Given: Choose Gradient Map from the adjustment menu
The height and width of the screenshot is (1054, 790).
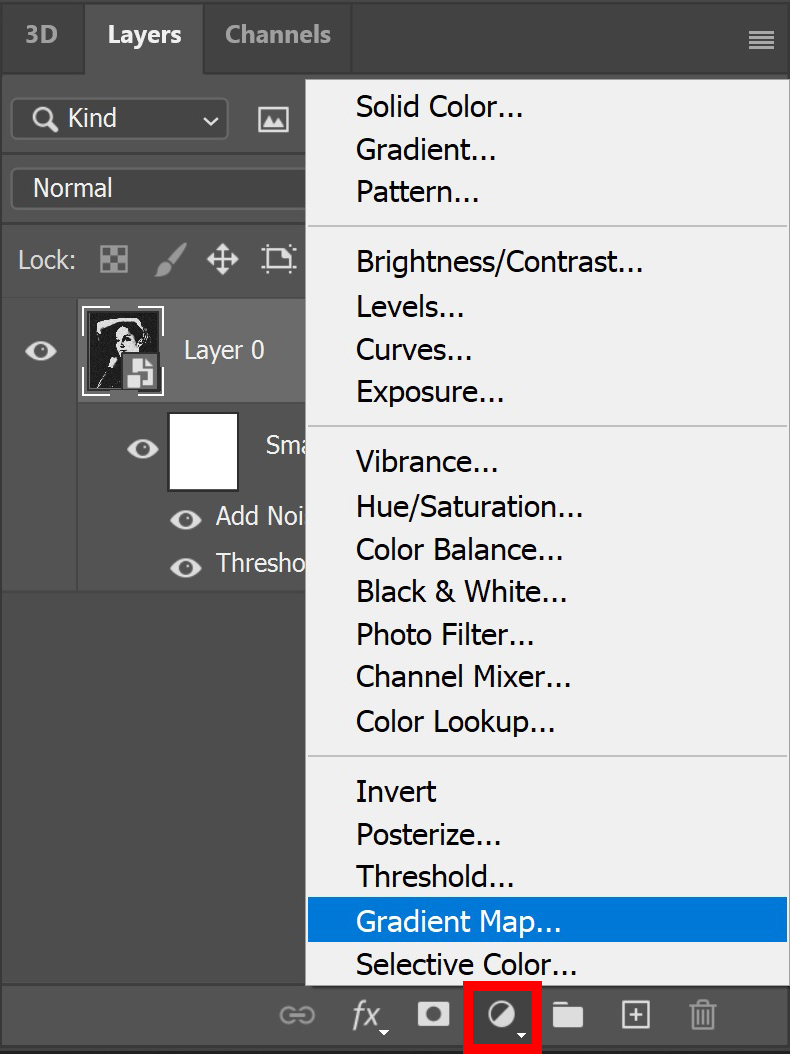Looking at the screenshot, I should 459,920.
